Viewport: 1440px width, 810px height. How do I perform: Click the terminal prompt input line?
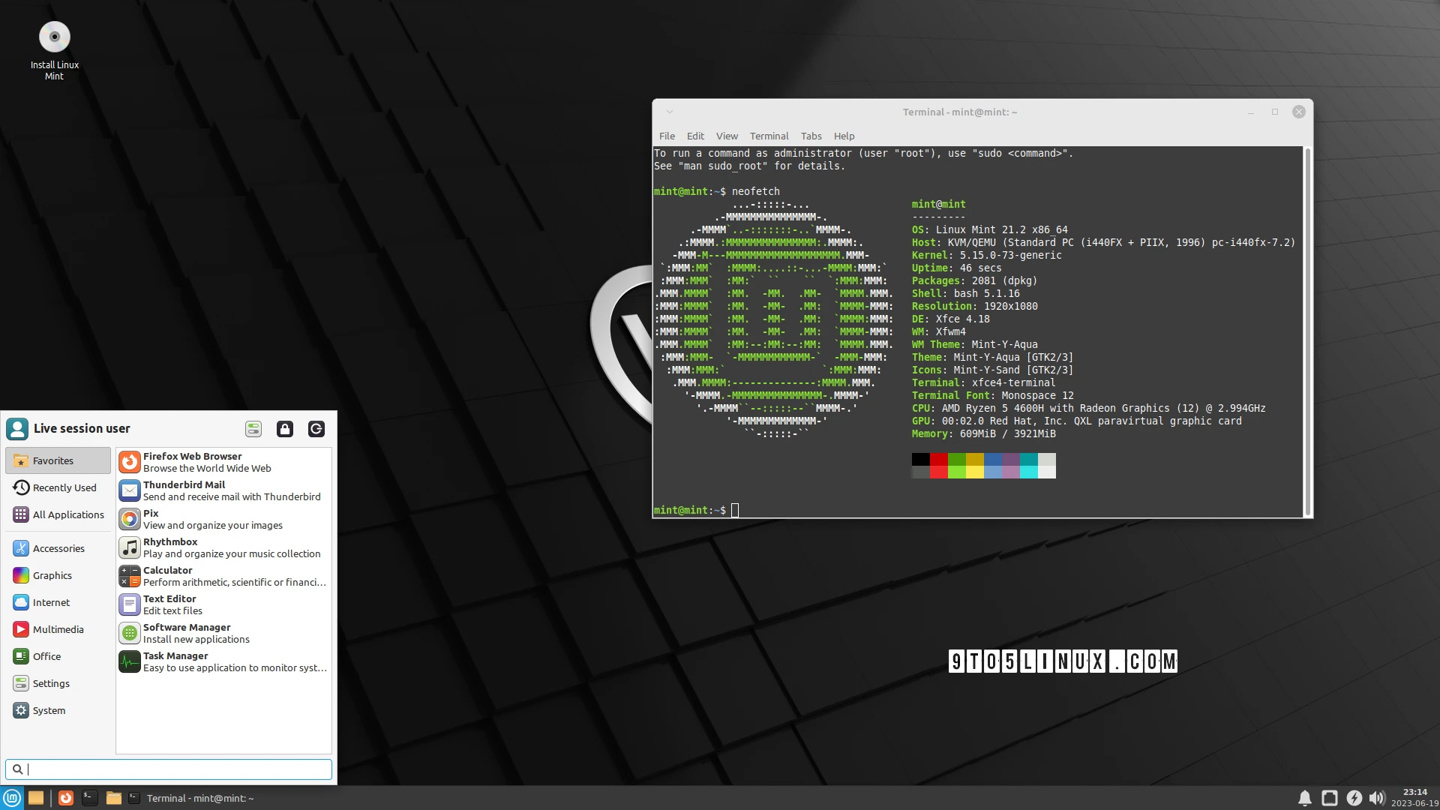click(x=978, y=510)
